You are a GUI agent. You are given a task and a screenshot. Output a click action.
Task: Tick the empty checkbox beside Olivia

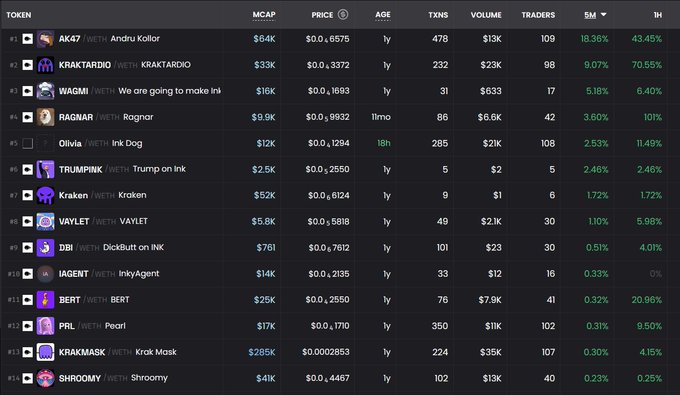pyautogui.click(x=27, y=143)
